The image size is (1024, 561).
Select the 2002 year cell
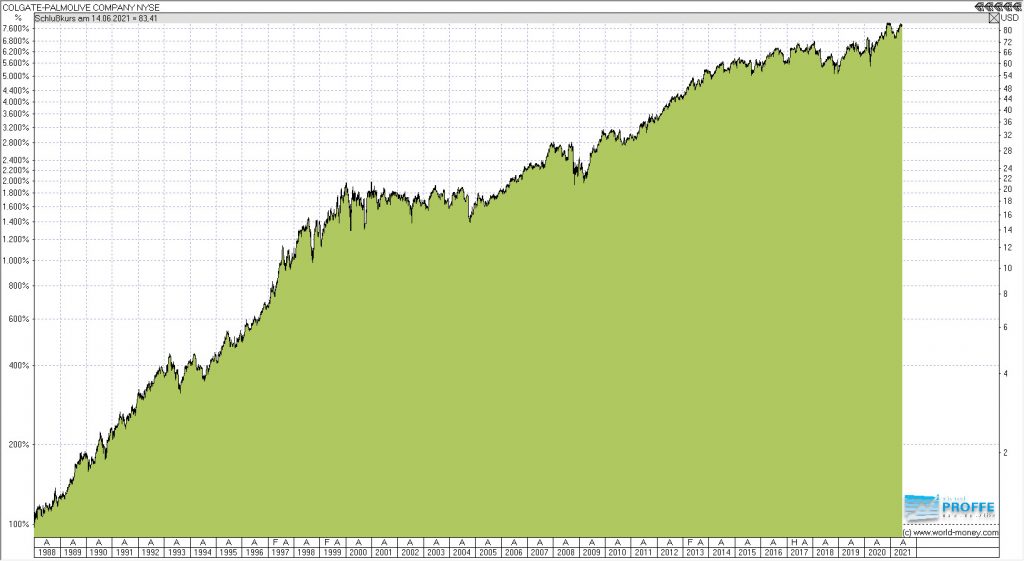click(x=410, y=552)
